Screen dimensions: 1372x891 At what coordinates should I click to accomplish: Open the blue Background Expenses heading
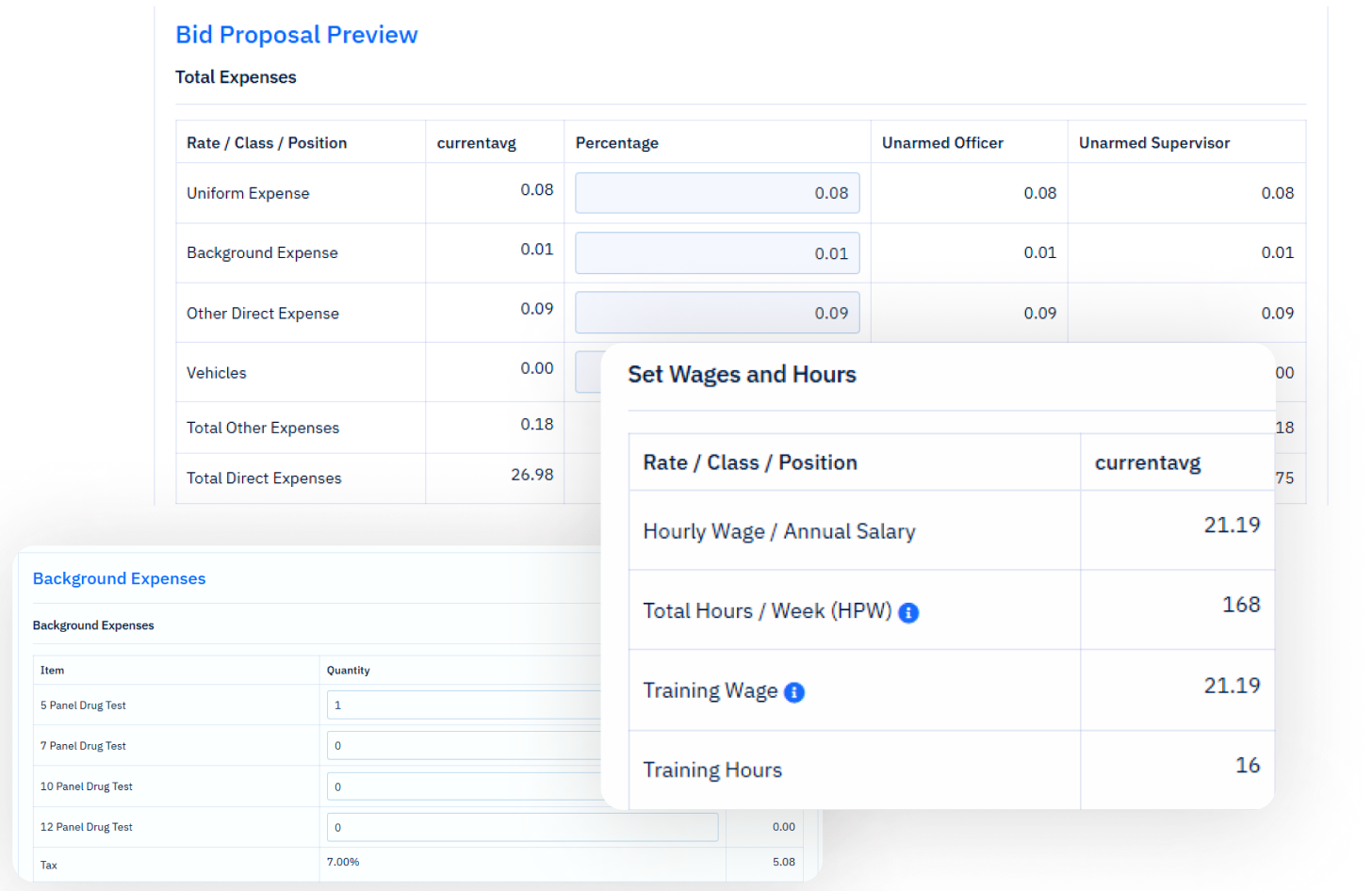click(119, 578)
